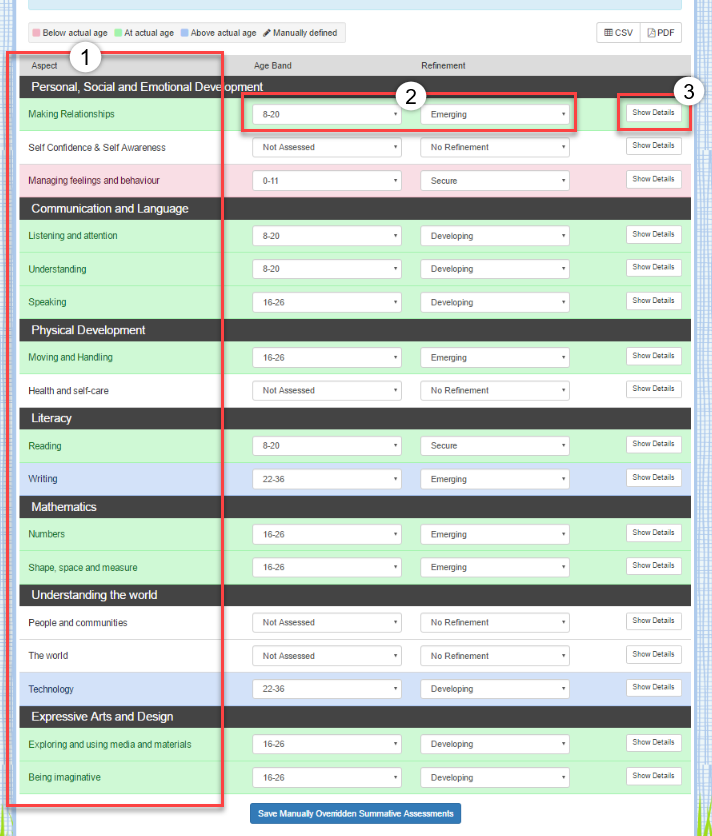This screenshot has width=712, height=836.
Task: Show Details for The world row
Action: (653, 654)
